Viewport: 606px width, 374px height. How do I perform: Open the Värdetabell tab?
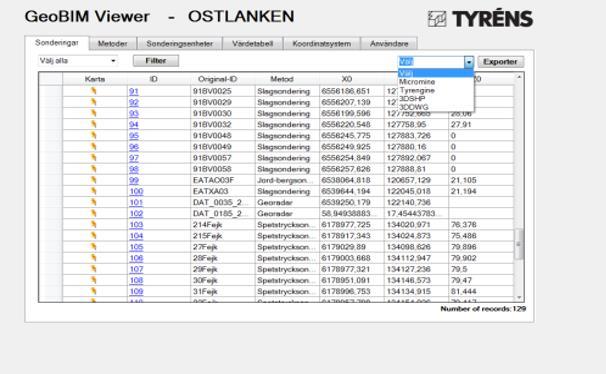pos(253,44)
